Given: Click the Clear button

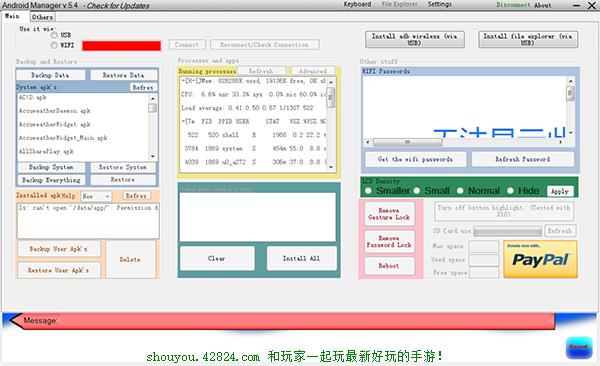Looking at the screenshot, I should pyautogui.click(x=217, y=258).
